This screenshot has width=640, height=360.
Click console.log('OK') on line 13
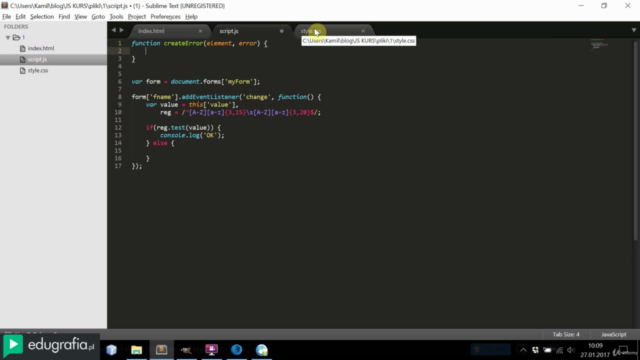click(191, 136)
